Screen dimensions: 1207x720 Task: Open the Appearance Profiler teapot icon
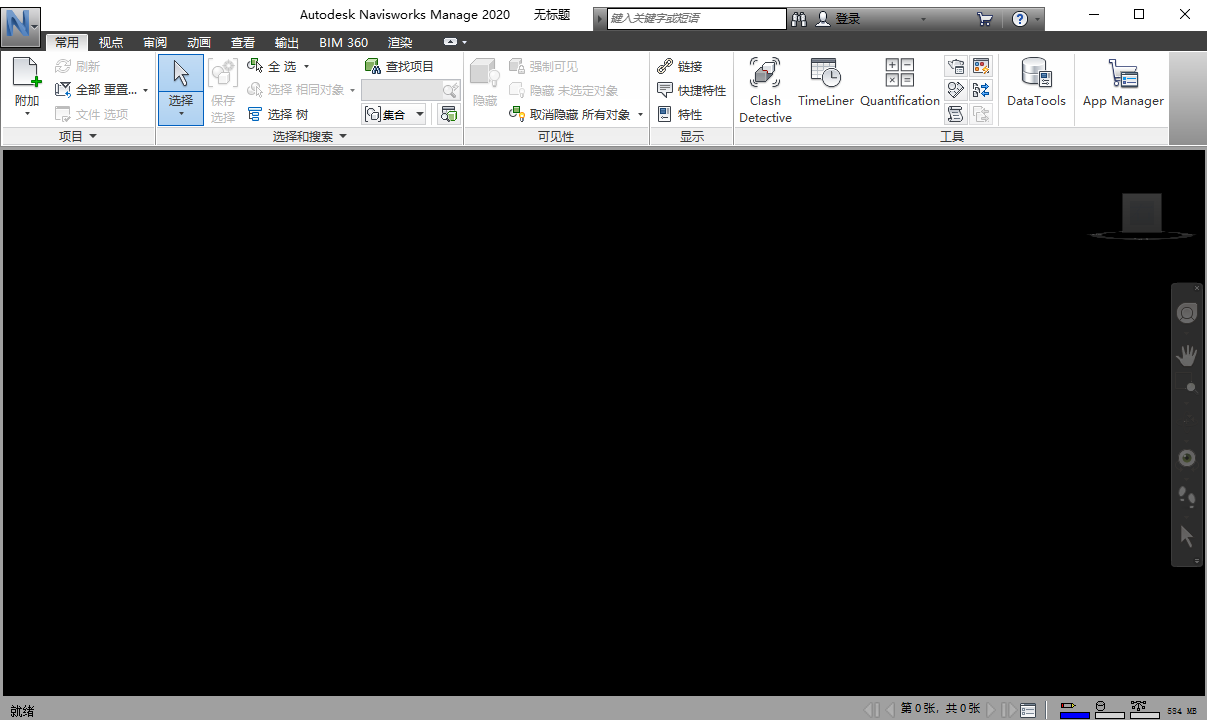956,65
